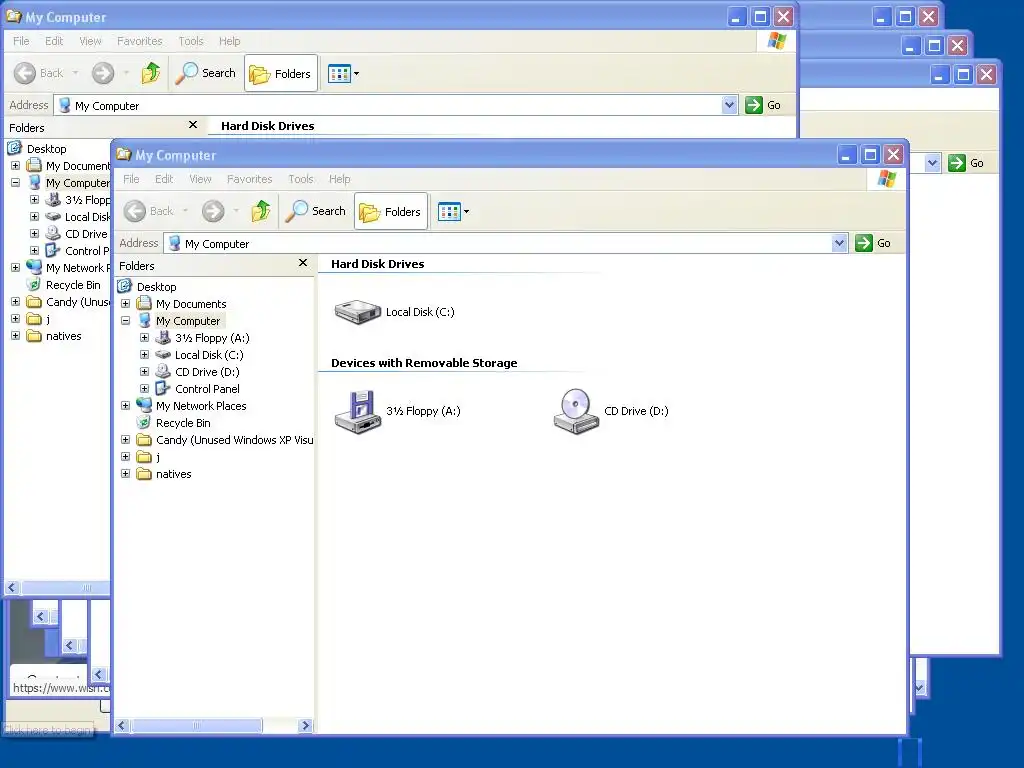Select Control Panel item in front window tree
Viewport: 1024px width, 768px height.
tap(207, 389)
